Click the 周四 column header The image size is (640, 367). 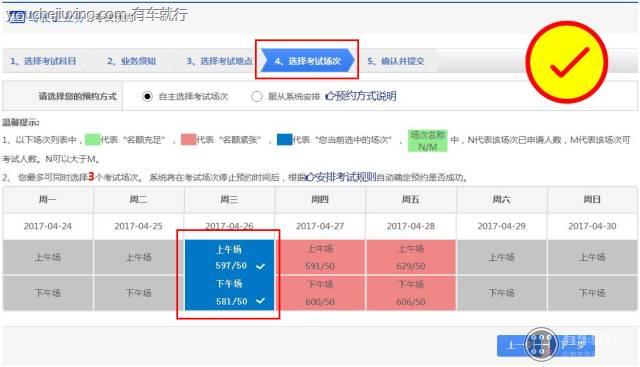click(x=320, y=200)
